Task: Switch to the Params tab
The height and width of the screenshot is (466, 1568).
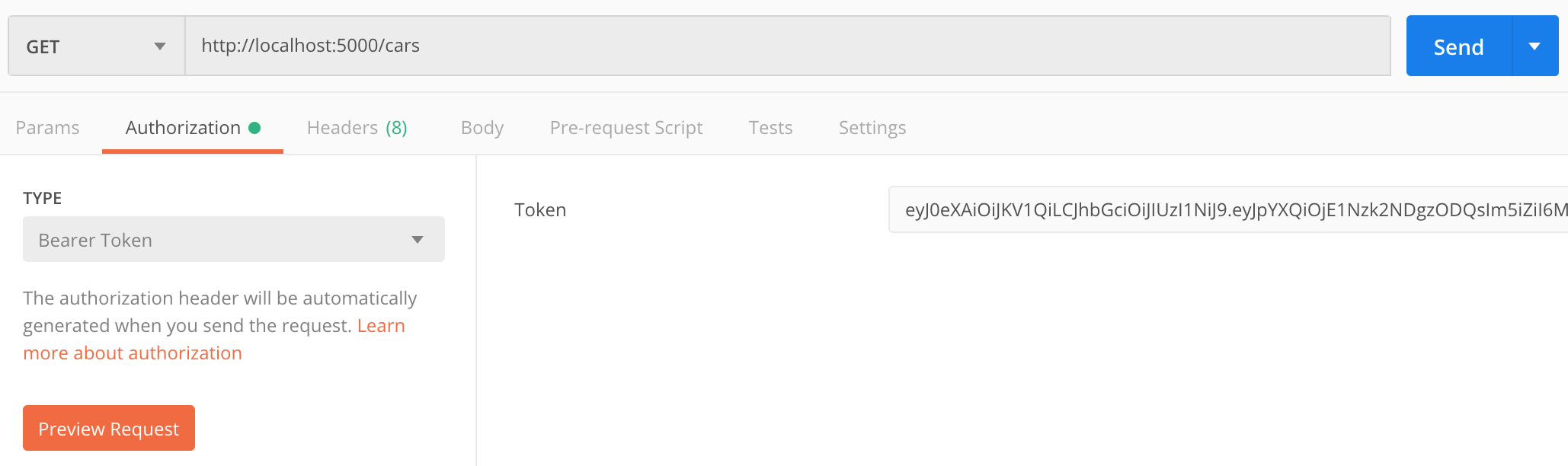Action: point(47,128)
